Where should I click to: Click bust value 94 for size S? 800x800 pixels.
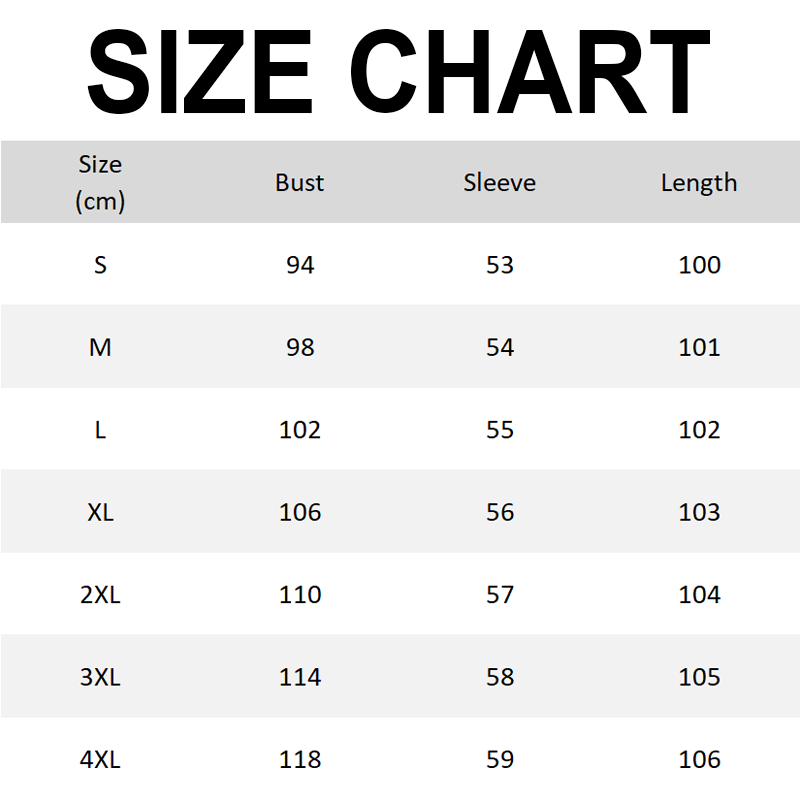300,265
